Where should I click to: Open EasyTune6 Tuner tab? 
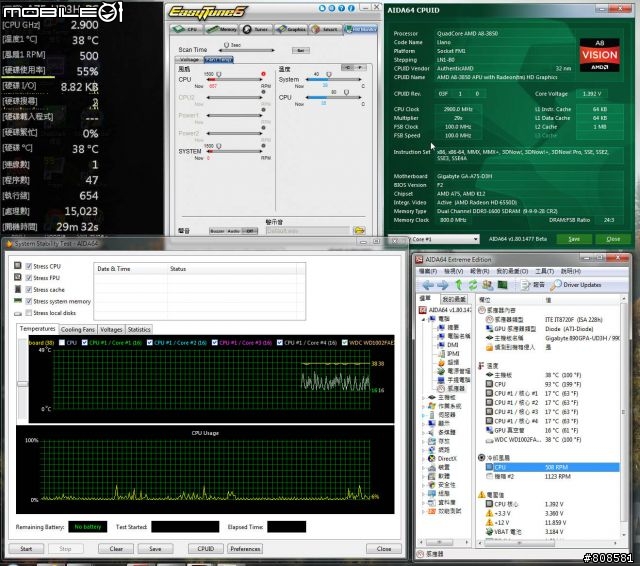pos(256,29)
